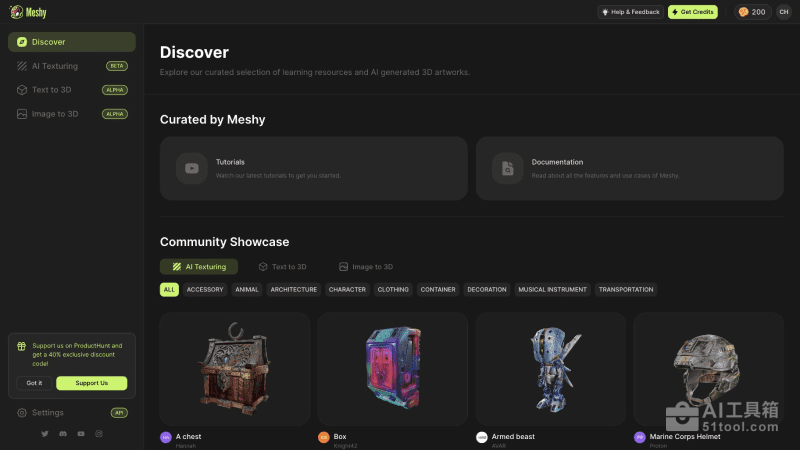This screenshot has height=450, width=800.
Task: Open the Instagram icon in the sidebar
Action: pos(99,433)
